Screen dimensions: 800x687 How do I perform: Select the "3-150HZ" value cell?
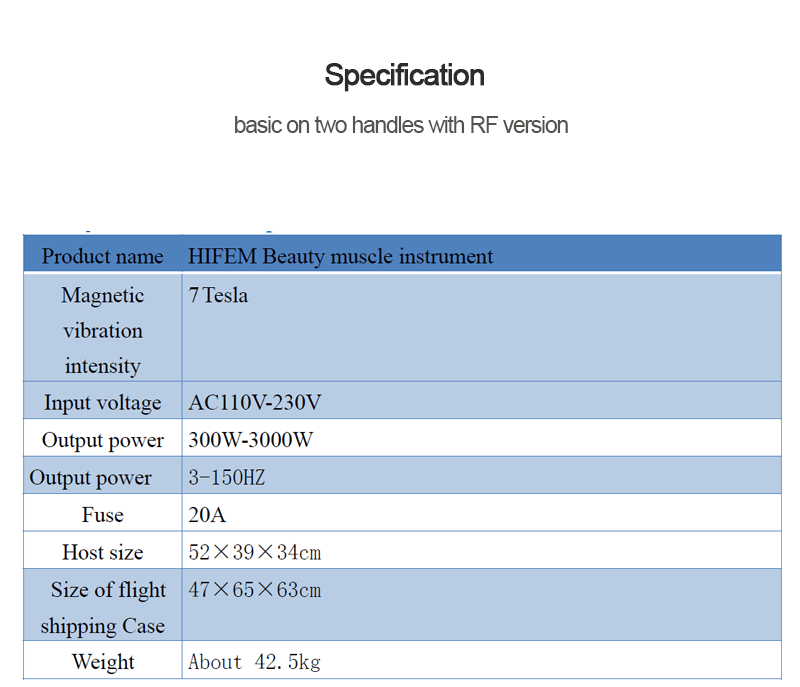coord(227,478)
